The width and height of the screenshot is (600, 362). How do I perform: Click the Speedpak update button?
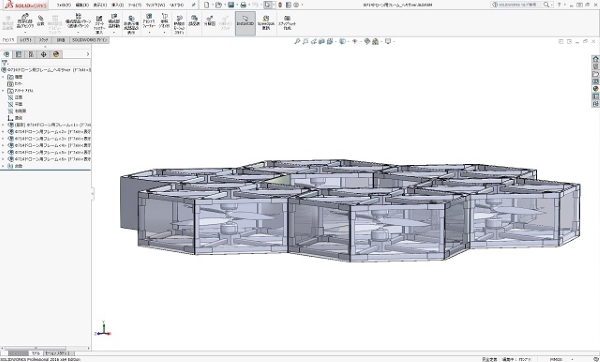266,23
